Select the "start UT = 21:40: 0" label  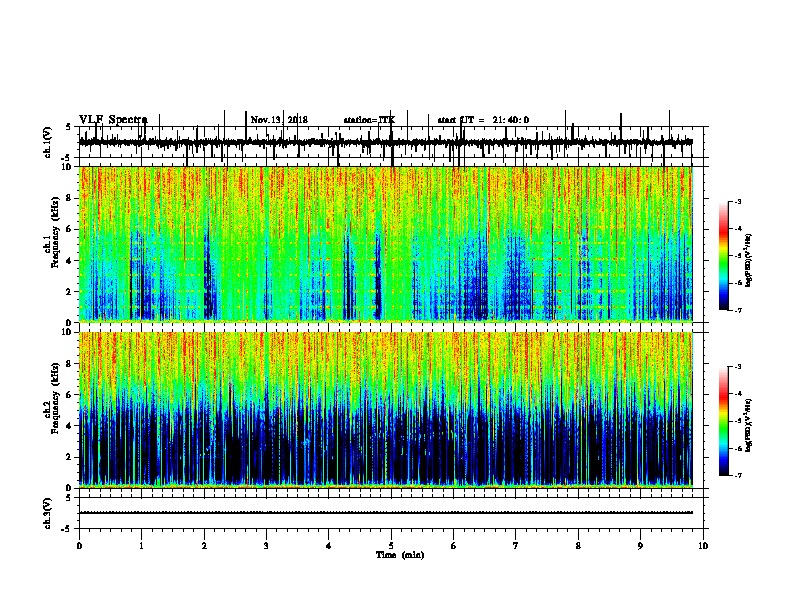click(x=483, y=120)
